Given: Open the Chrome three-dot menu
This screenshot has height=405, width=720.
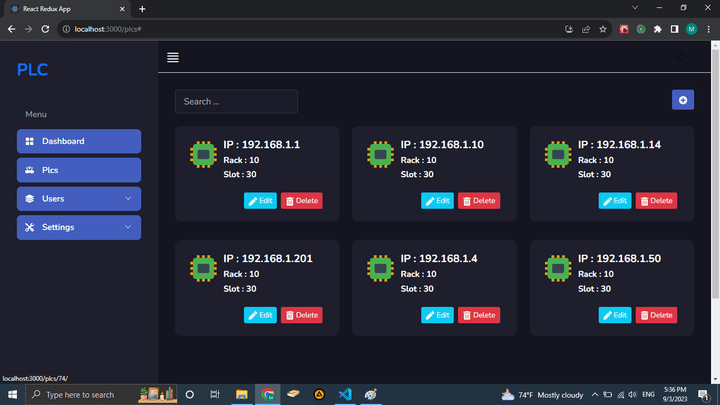Looking at the screenshot, I should pyautogui.click(x=709, y=29).
